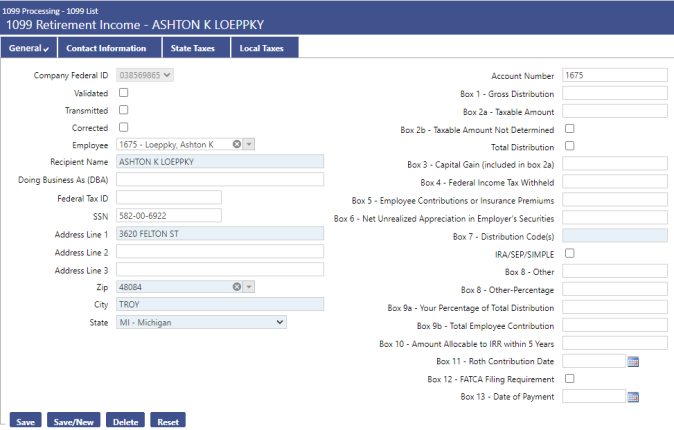This screenshot has width=674, height=430.
Task: Open calendar picker for Date of Payment
Action: [632, 397]
